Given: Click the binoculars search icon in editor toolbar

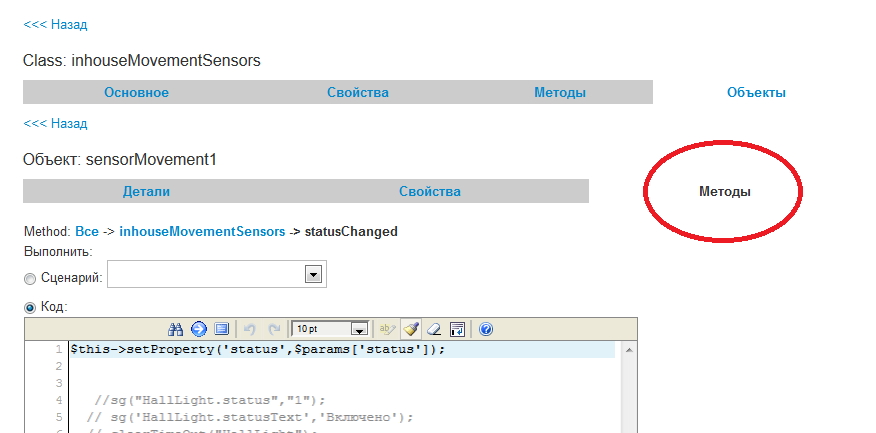Looking at the screenshot, I should coord(175,329).
